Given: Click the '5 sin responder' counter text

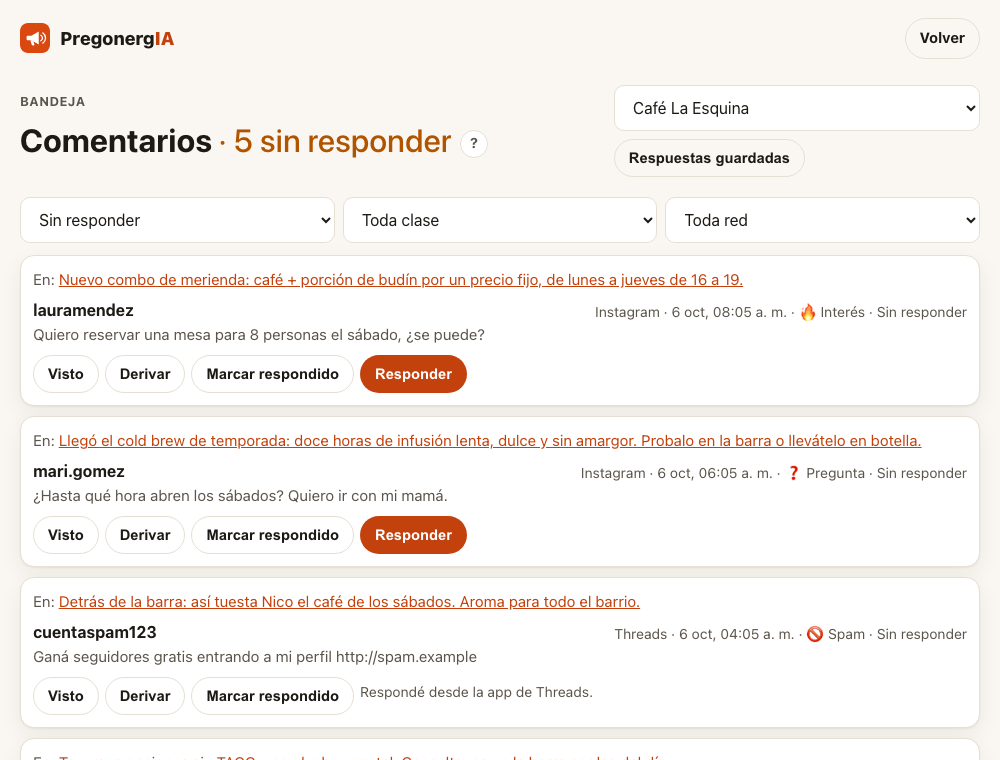Looking at the screenshot, I should pos(342,142).
